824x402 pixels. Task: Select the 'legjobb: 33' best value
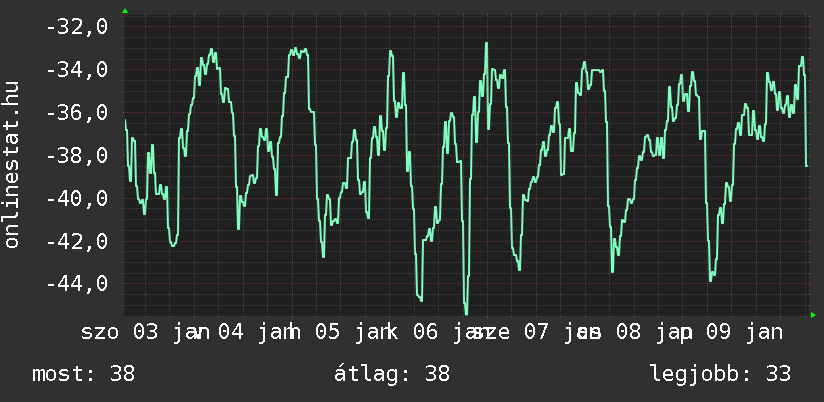[x=720, y=374]
